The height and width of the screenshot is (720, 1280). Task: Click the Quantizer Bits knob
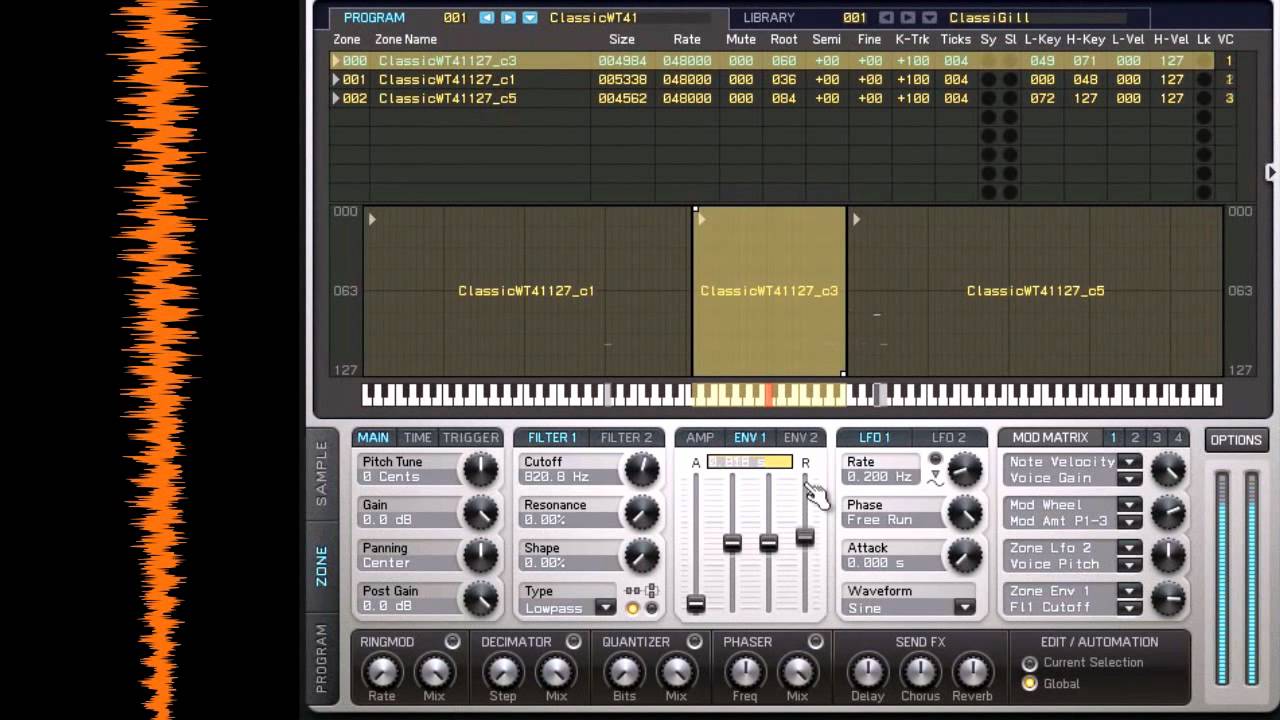click(624, 671)
